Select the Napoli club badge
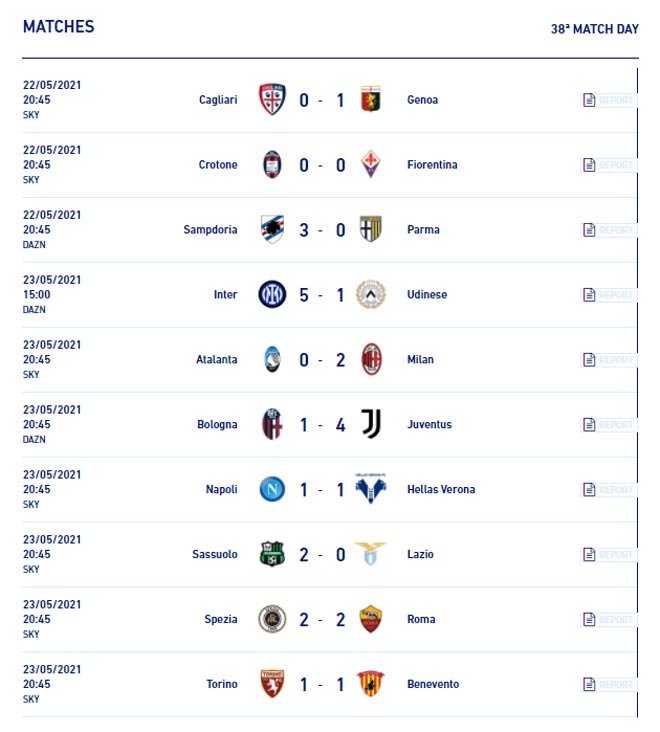660x732 pixels. tap(272, 489)
